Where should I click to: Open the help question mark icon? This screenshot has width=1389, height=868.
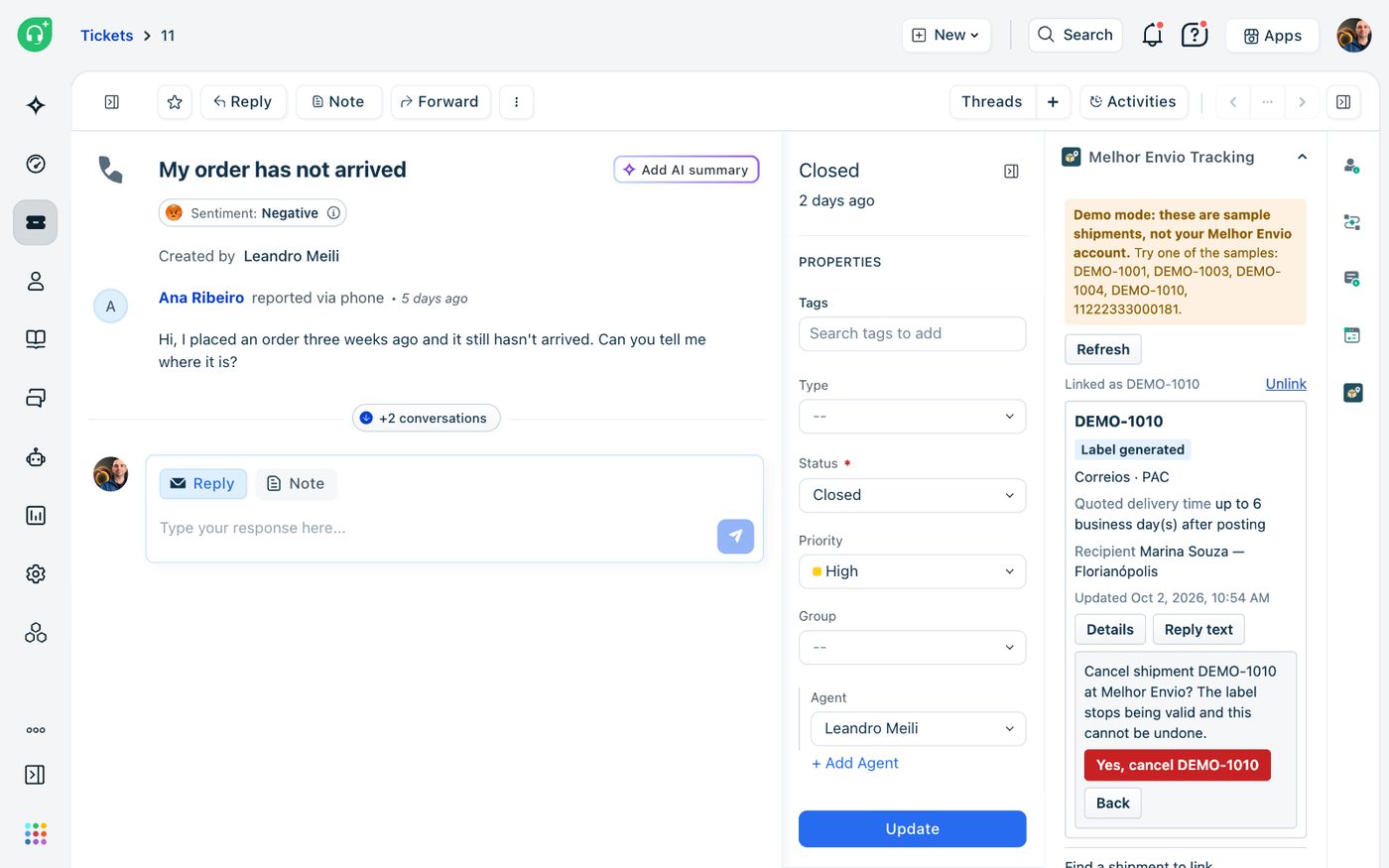1195,35
